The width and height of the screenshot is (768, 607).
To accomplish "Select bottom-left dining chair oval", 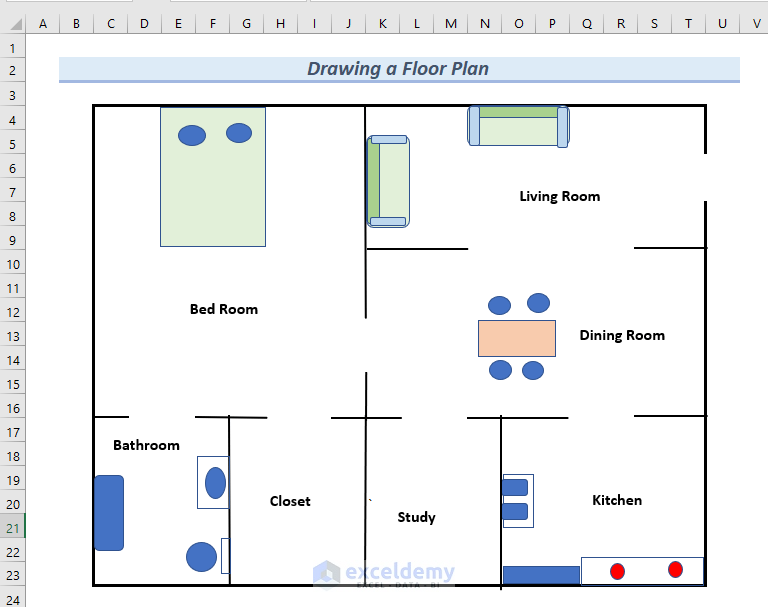I will (x=500, y=370).
